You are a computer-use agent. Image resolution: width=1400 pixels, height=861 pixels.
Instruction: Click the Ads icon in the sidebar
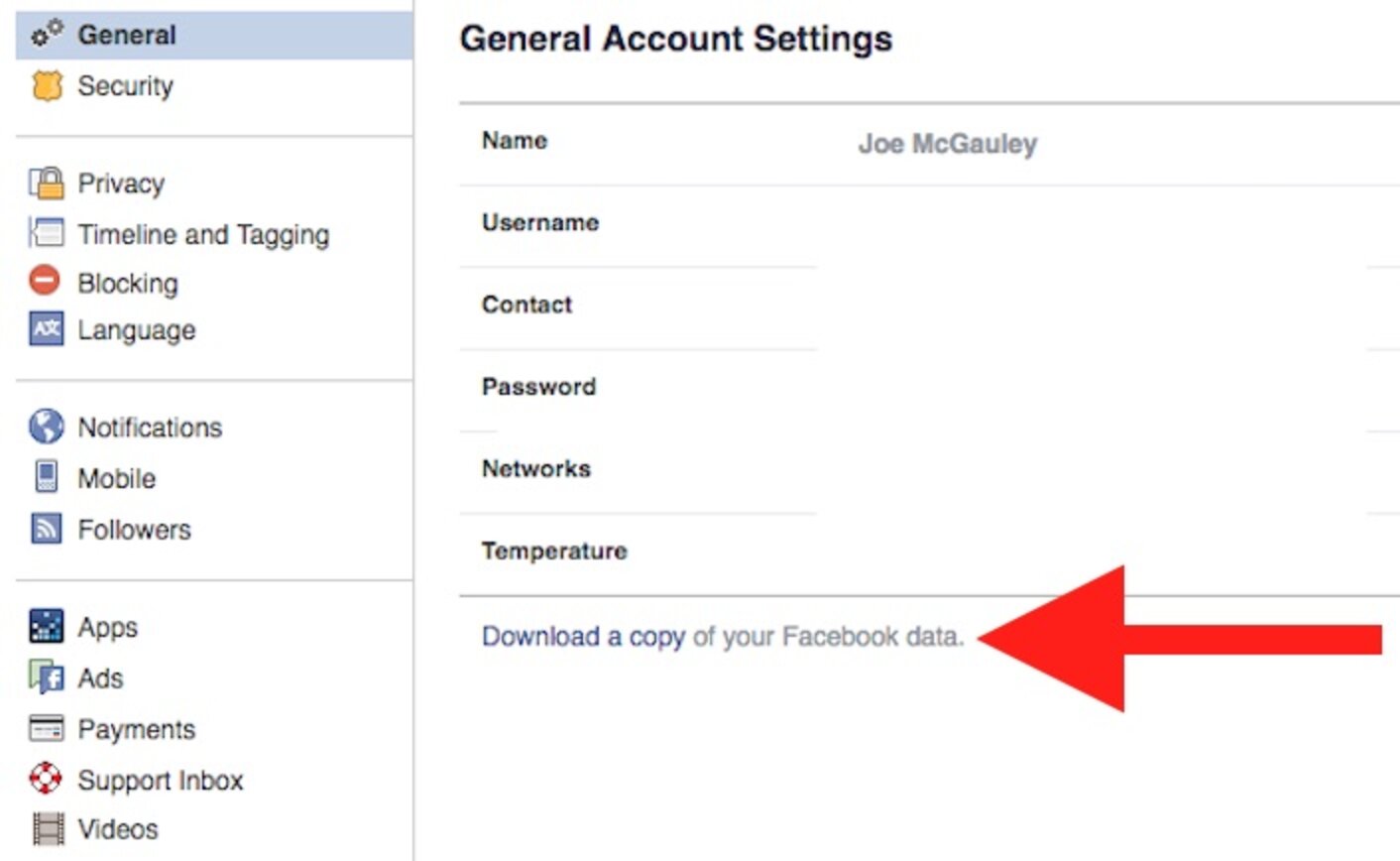pos(43,677)
